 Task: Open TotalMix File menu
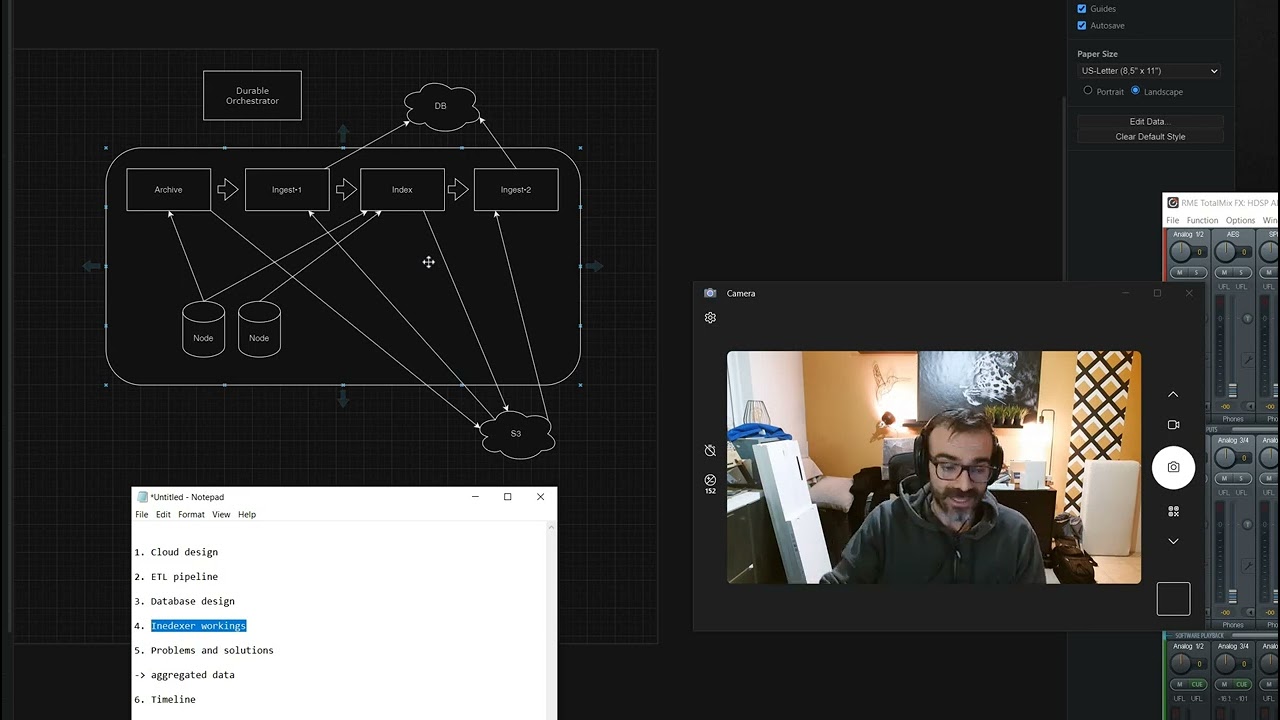(1173, 220)
